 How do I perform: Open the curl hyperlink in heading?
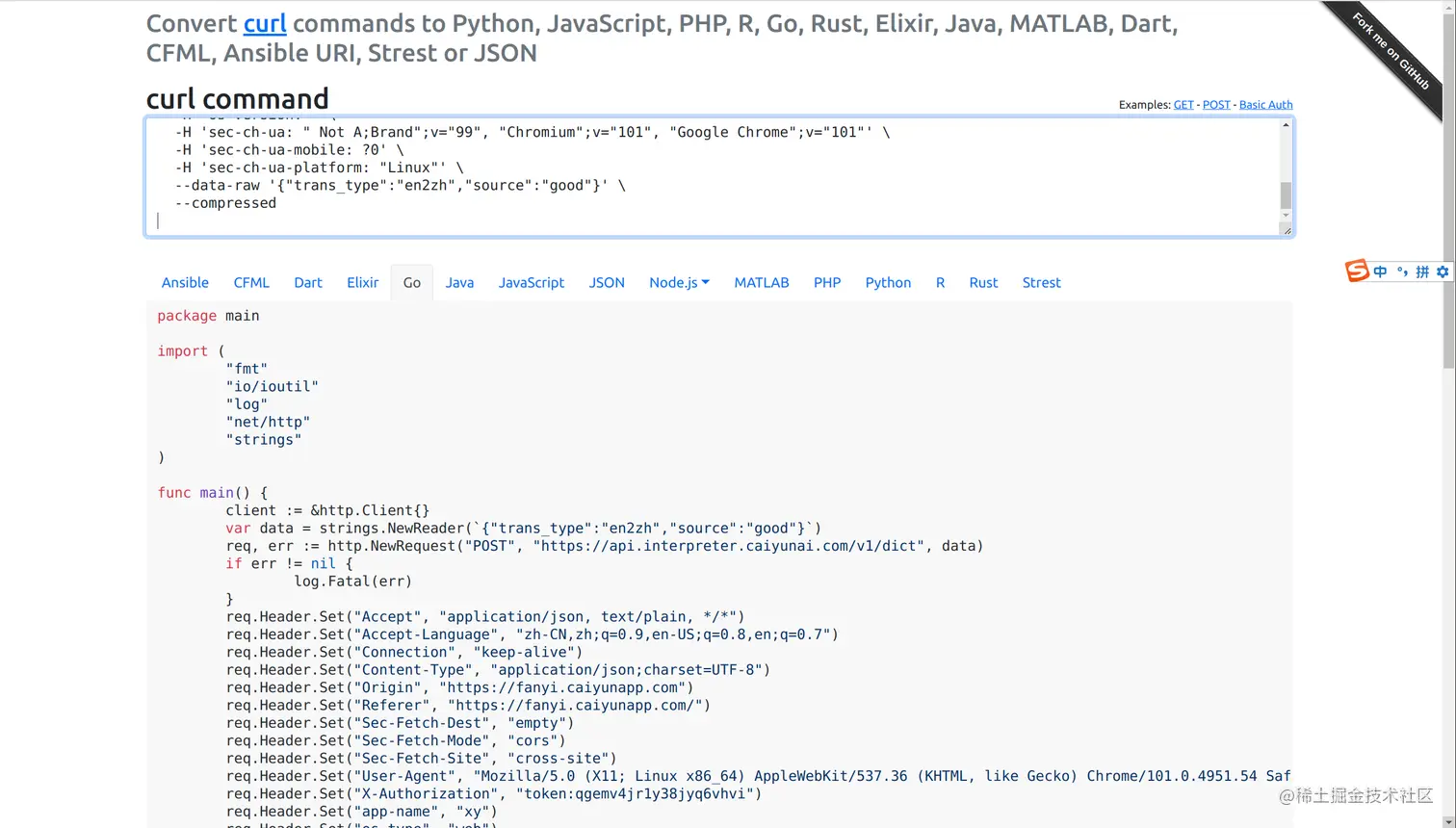(x=265, y=23)
